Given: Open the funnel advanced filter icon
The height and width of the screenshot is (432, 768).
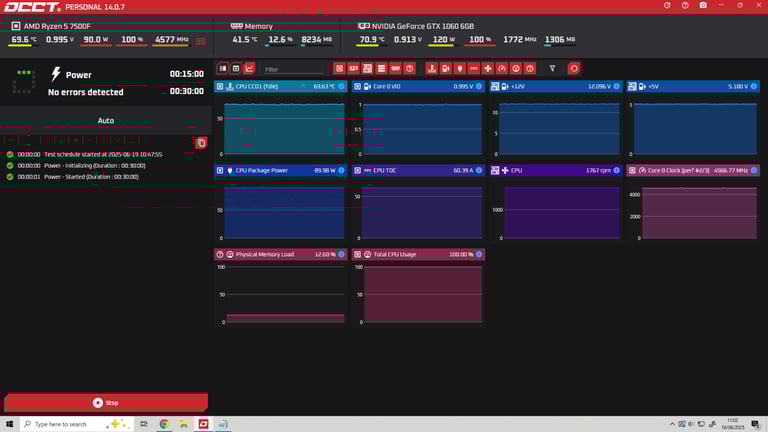Looking at the screenshot, I should tap(552, 69).
